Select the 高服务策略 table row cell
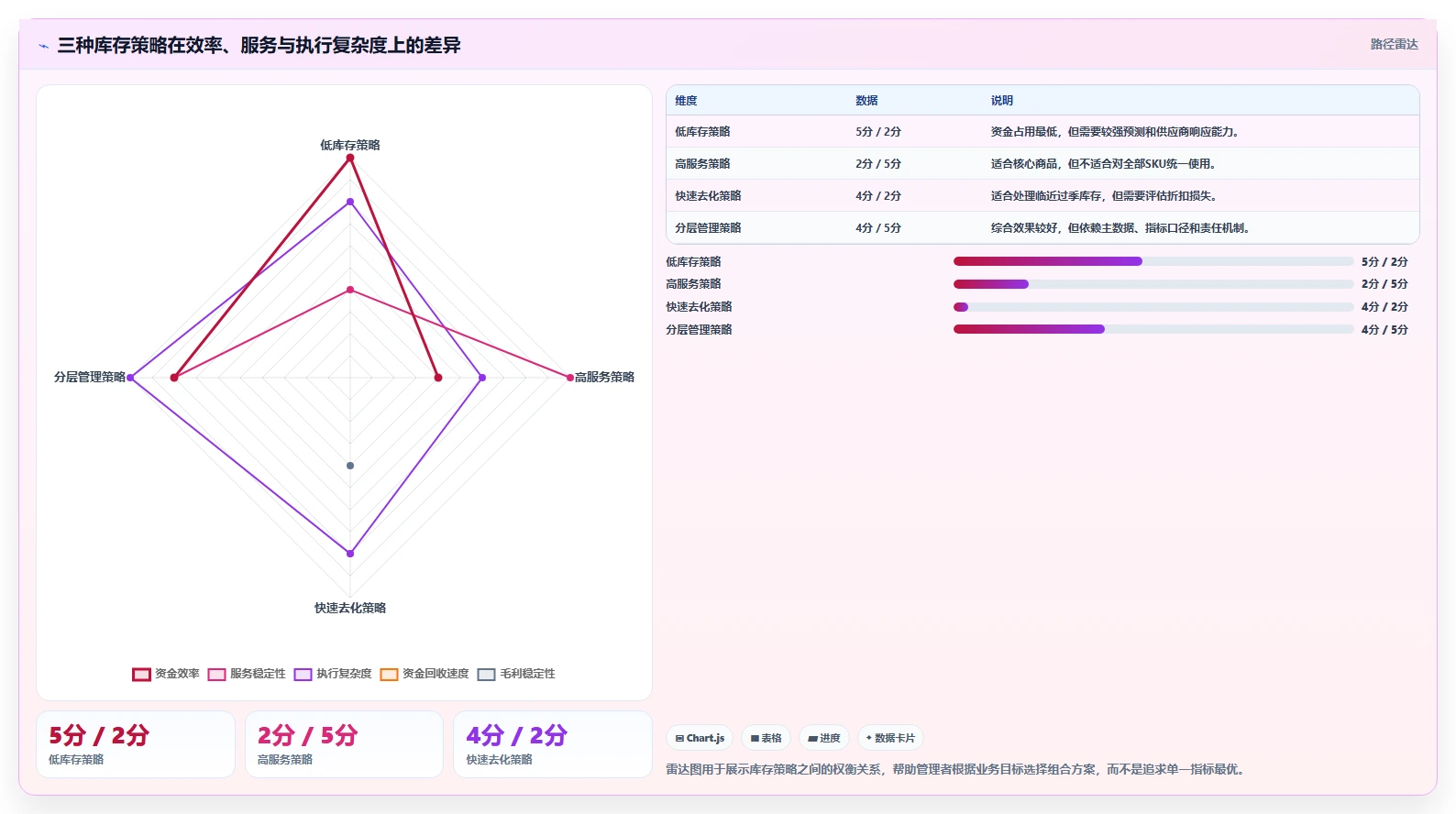 [702, 164]
